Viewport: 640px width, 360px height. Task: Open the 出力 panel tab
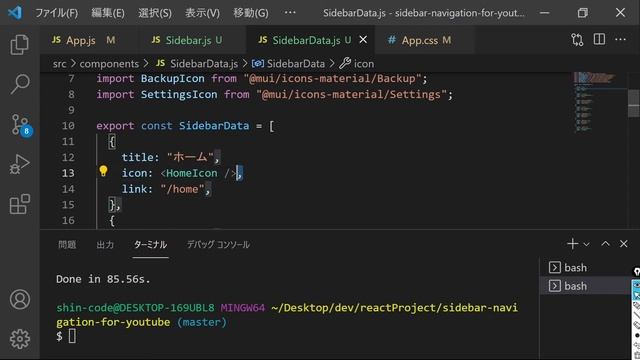coord(105,244)
